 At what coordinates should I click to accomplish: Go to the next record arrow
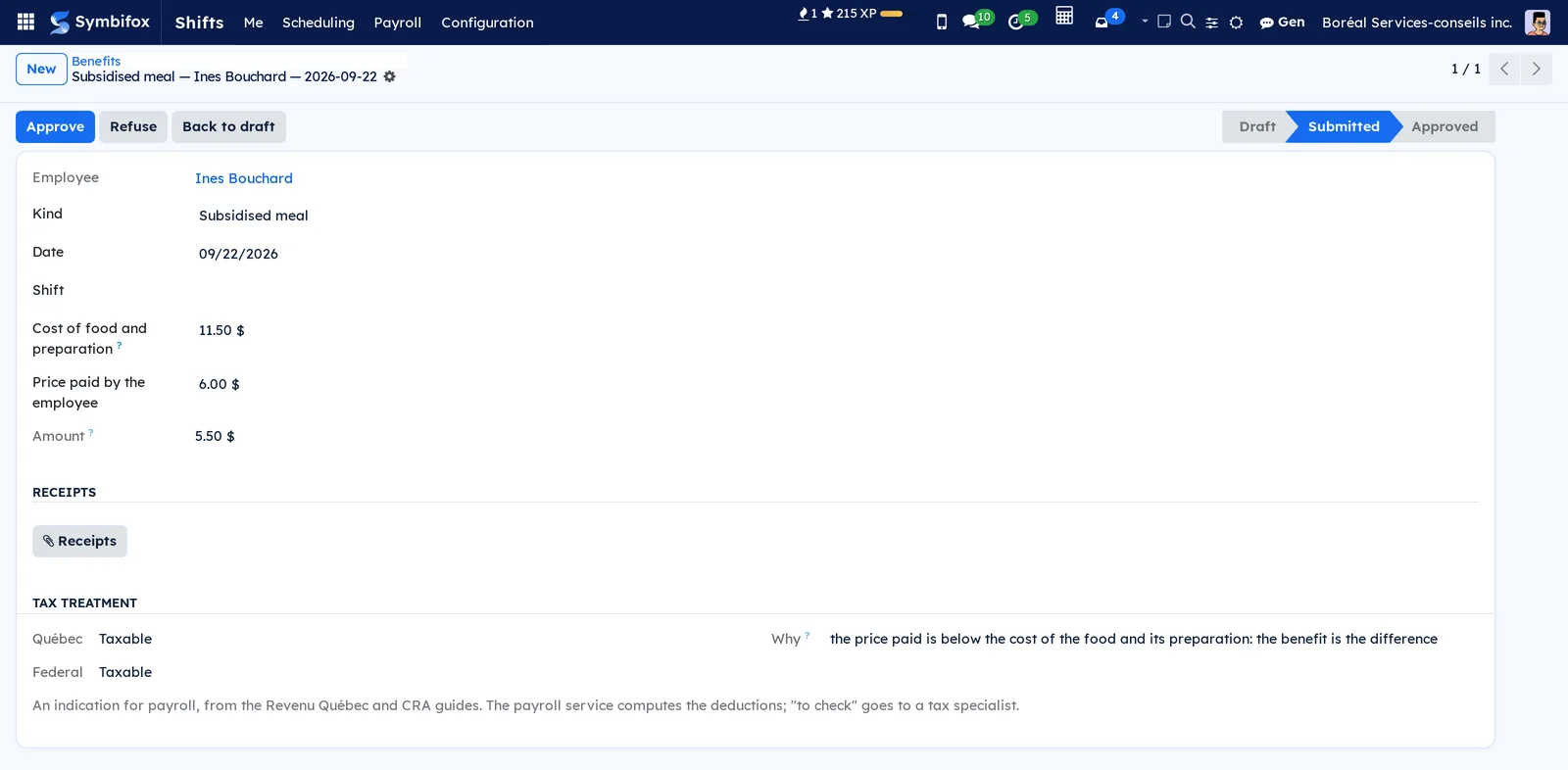click(1537, 69)
